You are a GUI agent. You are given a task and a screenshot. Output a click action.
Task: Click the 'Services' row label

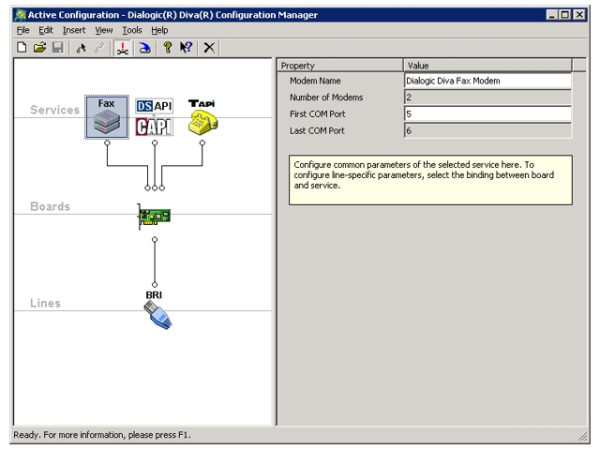[55, 110]
